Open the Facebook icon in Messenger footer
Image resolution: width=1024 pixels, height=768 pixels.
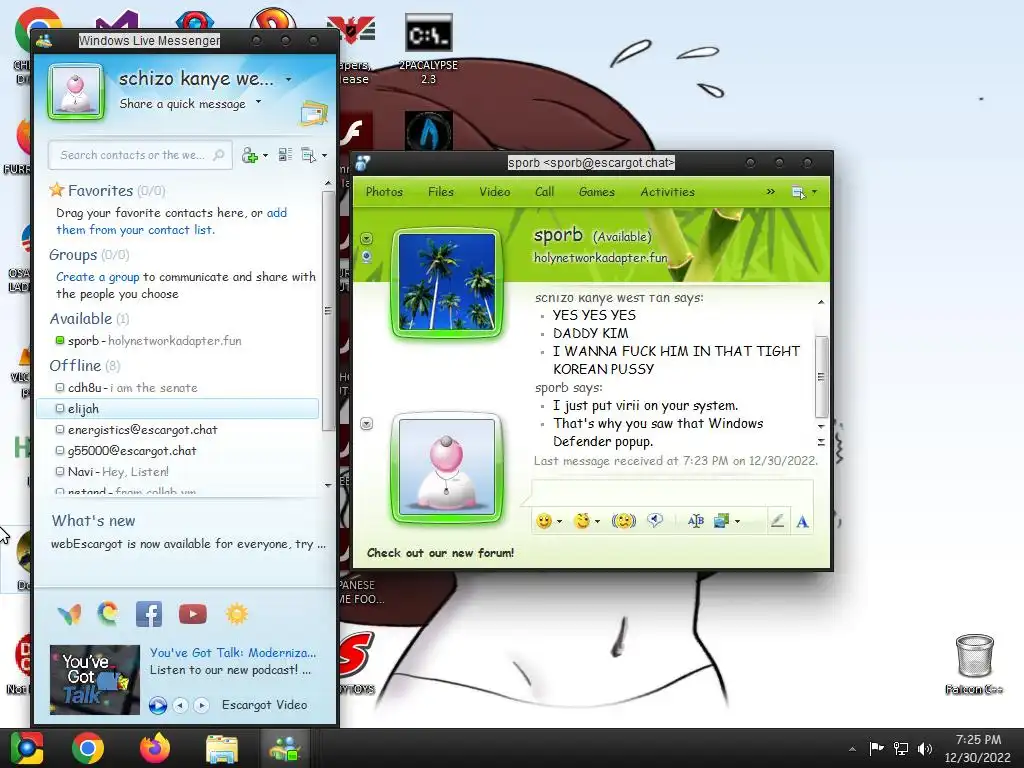[149, 614]
